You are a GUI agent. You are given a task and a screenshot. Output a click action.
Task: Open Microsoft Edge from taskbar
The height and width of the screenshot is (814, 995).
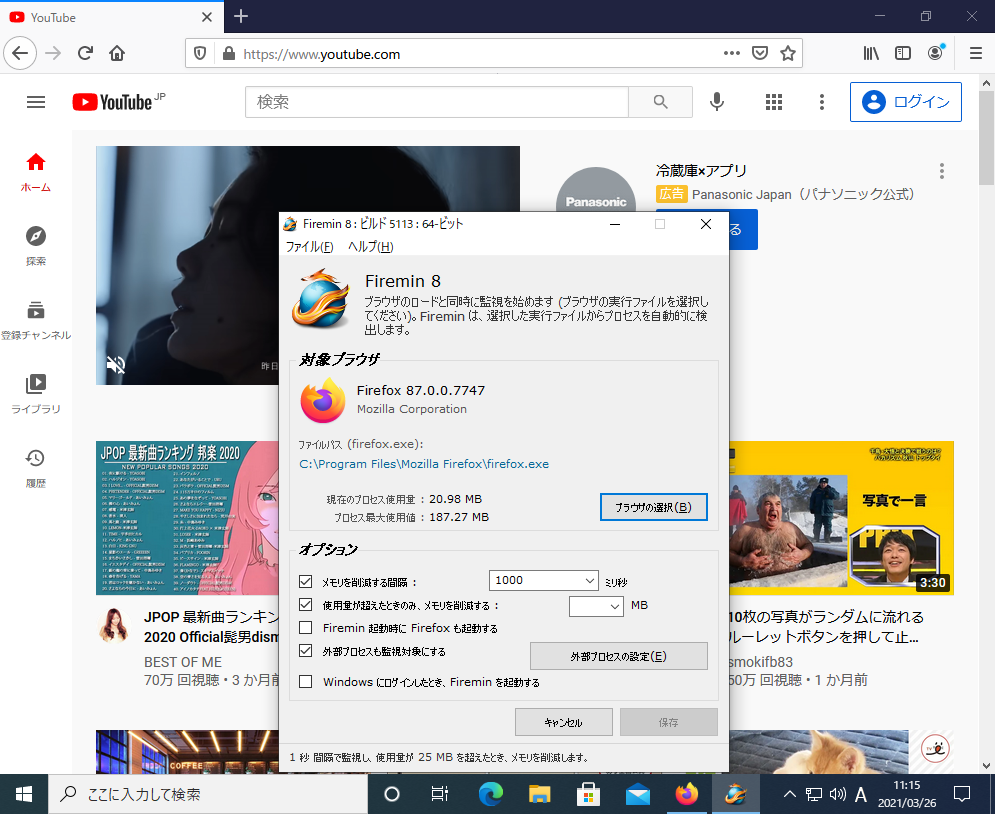click(x=490, y=794)
